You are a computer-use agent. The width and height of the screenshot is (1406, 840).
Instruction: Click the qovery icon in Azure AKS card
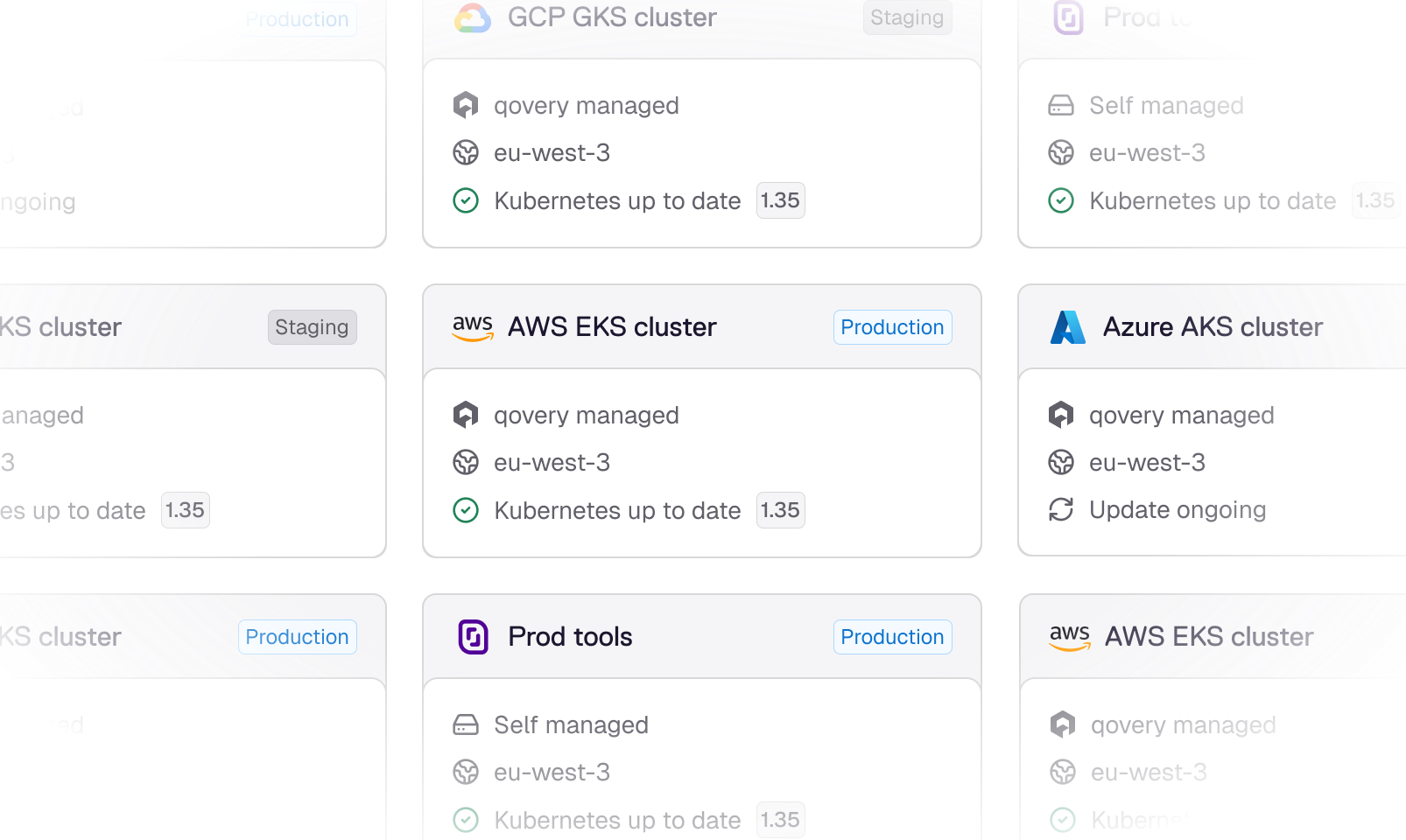click(1061, 415)
